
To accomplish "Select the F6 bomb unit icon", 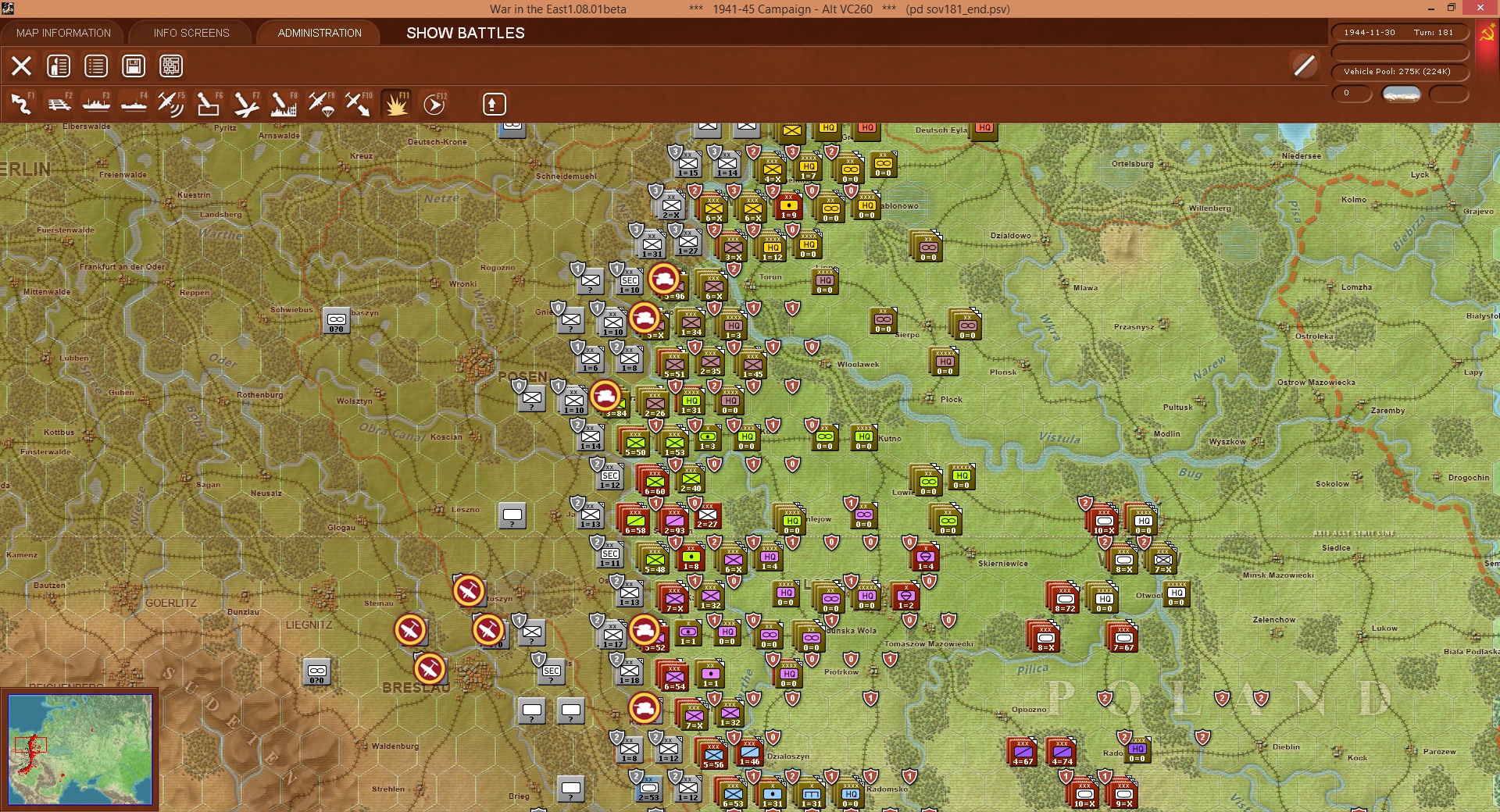I will pos(209,104).
